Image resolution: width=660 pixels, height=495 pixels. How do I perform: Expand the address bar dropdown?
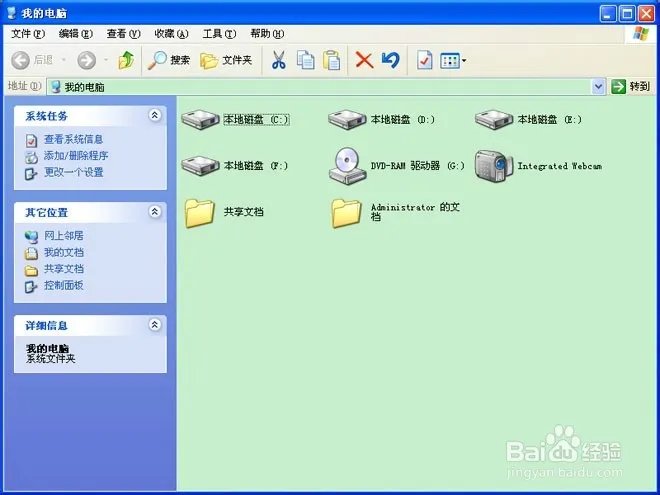click(x=598, y=87)
